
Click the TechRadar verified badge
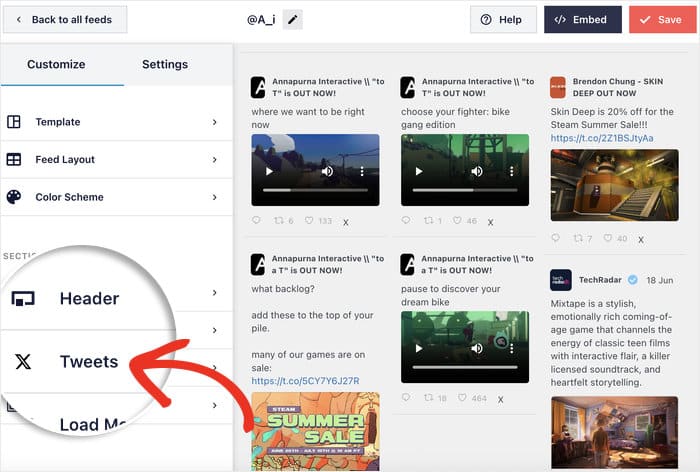[633, 280]
